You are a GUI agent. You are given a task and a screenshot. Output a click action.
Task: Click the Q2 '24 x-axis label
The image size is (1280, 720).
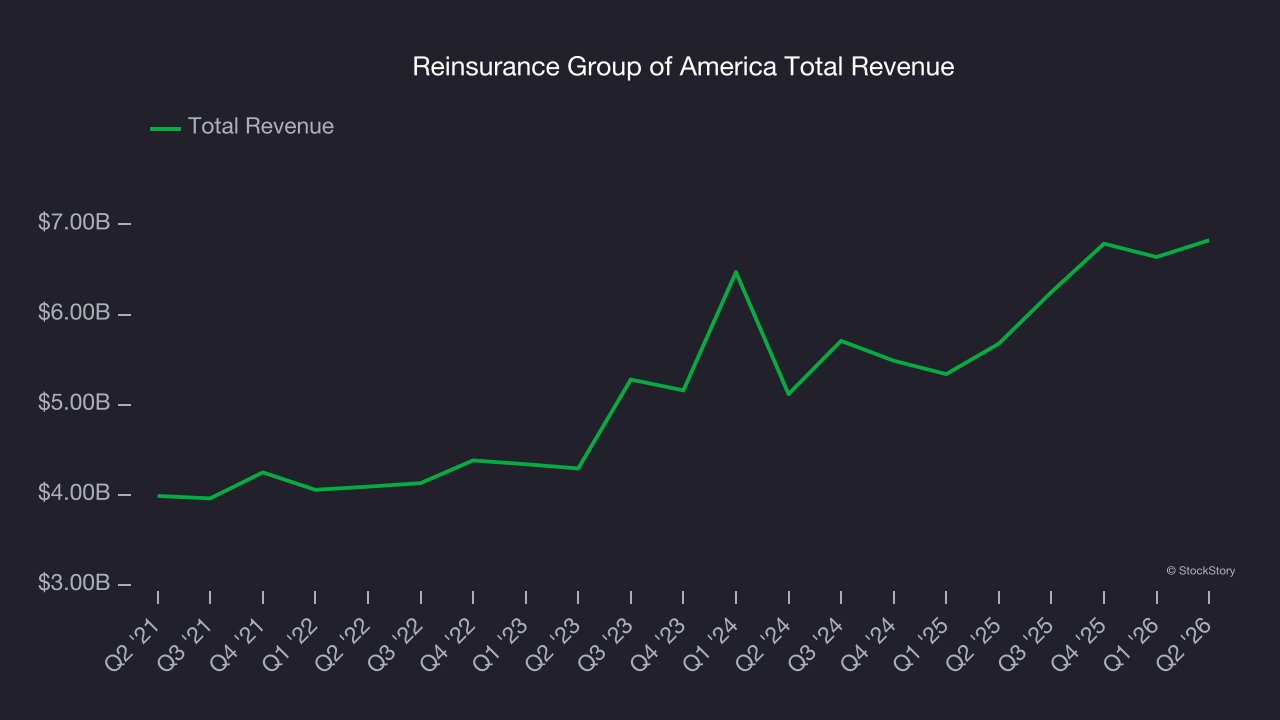tap(765, 643)
